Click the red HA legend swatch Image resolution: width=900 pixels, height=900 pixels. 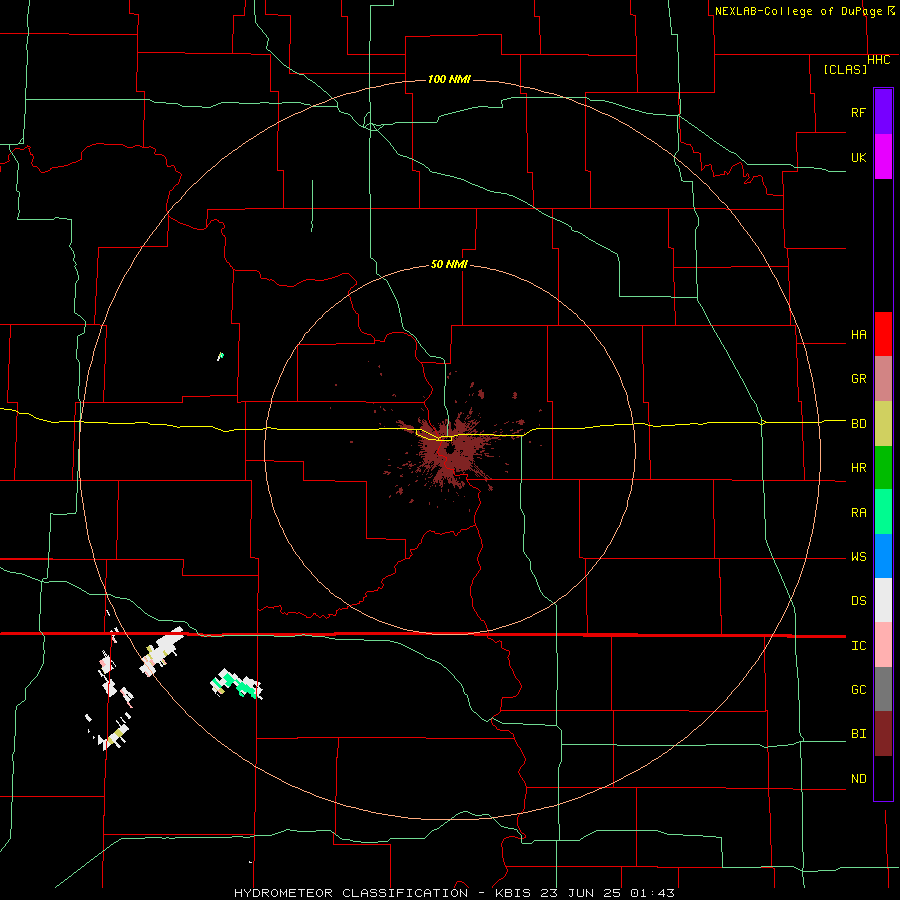coord(883,334)
